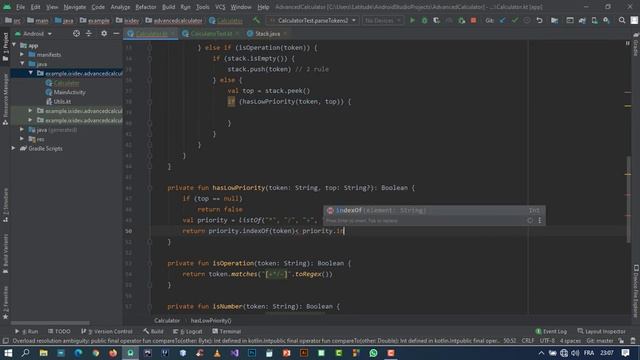Collapse the app module node
The width and height of the screenshot is (640, 360).
point(14,45)
